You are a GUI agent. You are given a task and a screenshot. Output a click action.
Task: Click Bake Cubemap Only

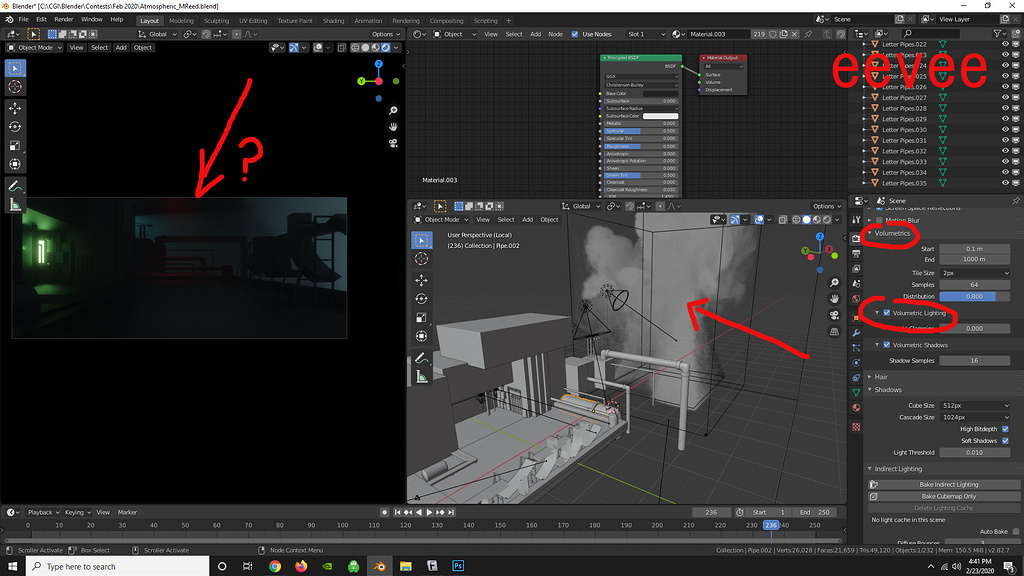pos(944,496)
